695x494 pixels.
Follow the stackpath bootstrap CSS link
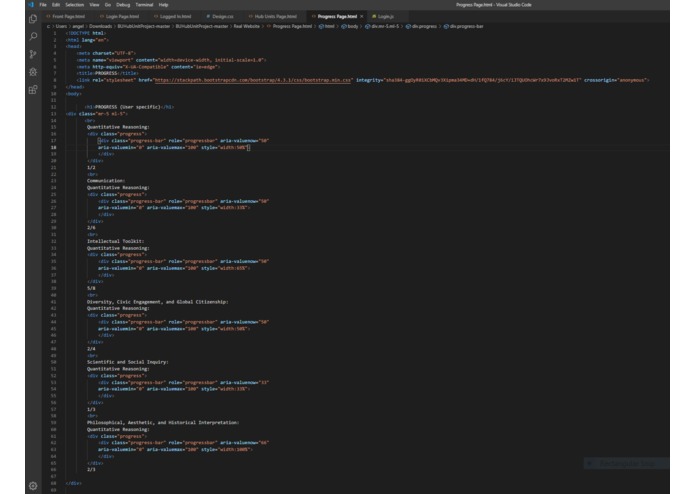point(253,80)
